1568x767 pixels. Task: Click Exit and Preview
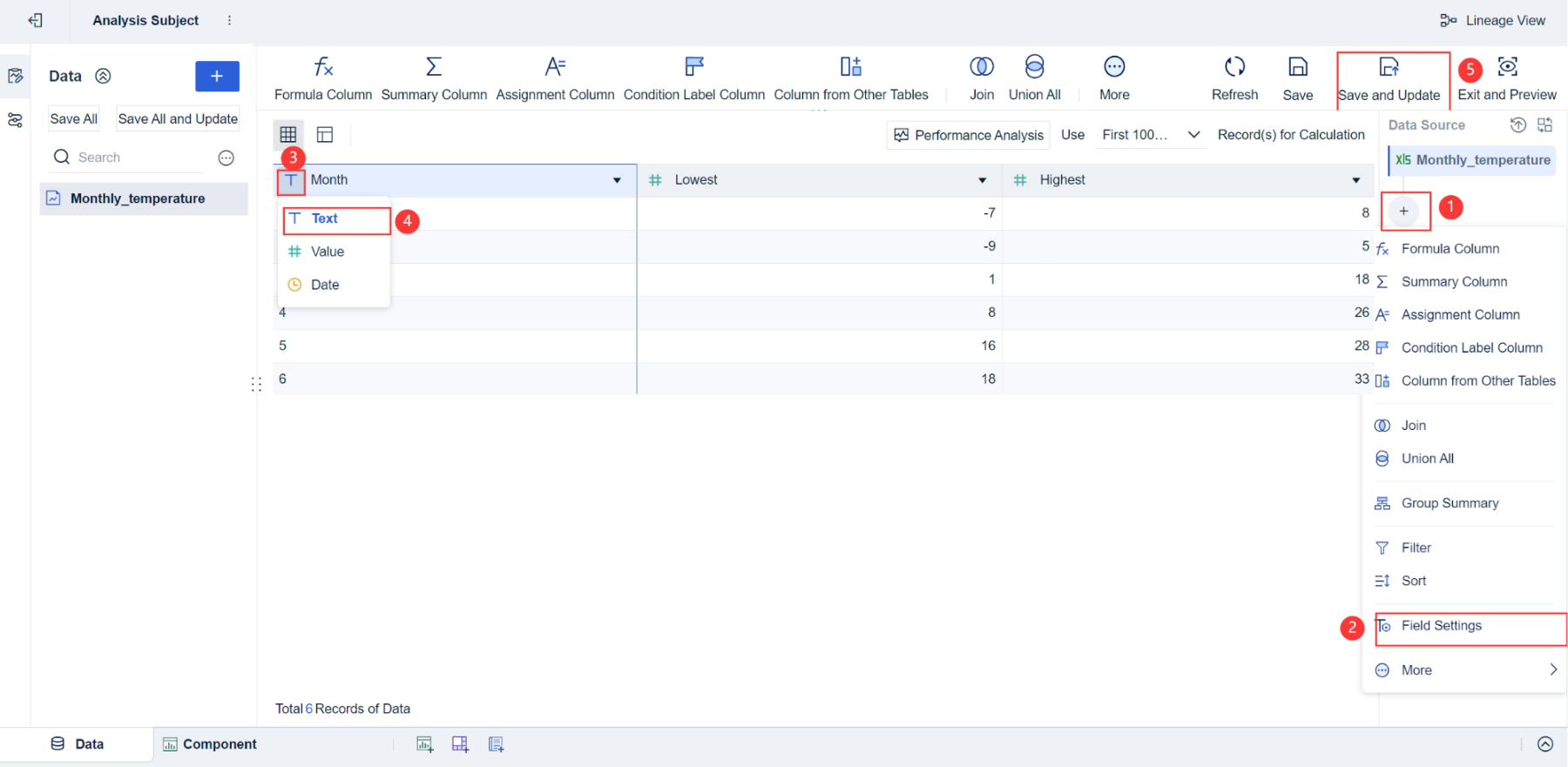1507,78
